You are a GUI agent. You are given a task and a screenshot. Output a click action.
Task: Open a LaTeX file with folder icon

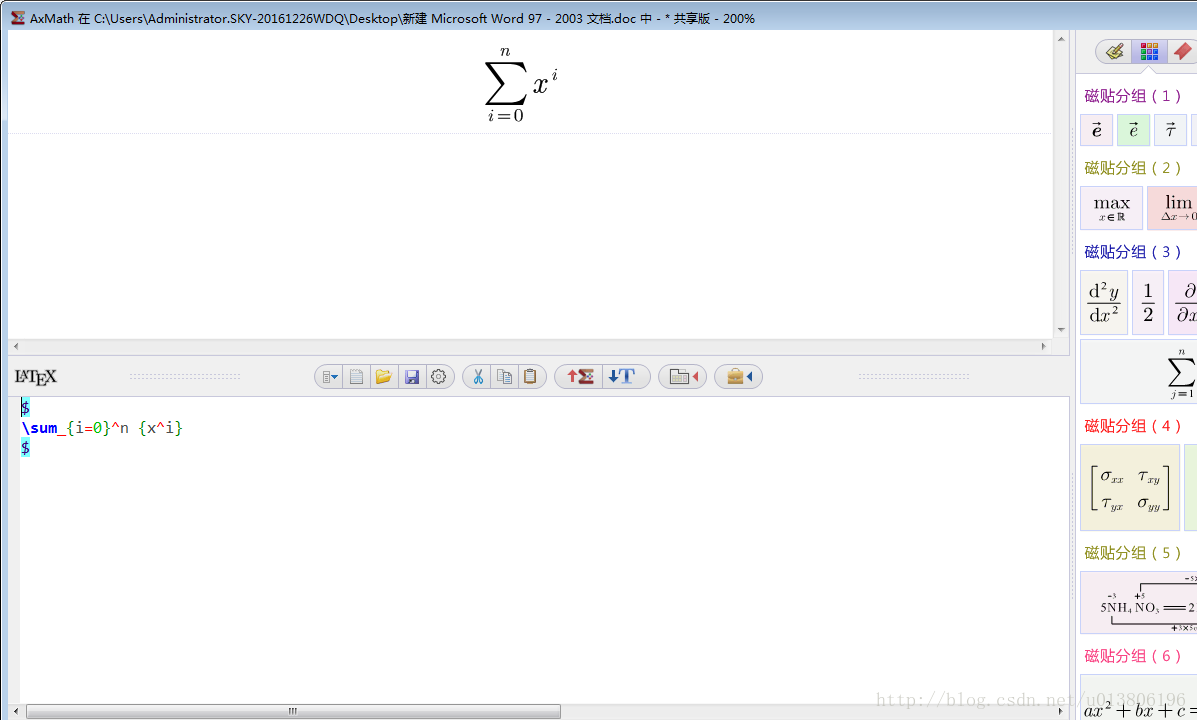(384, 376)
